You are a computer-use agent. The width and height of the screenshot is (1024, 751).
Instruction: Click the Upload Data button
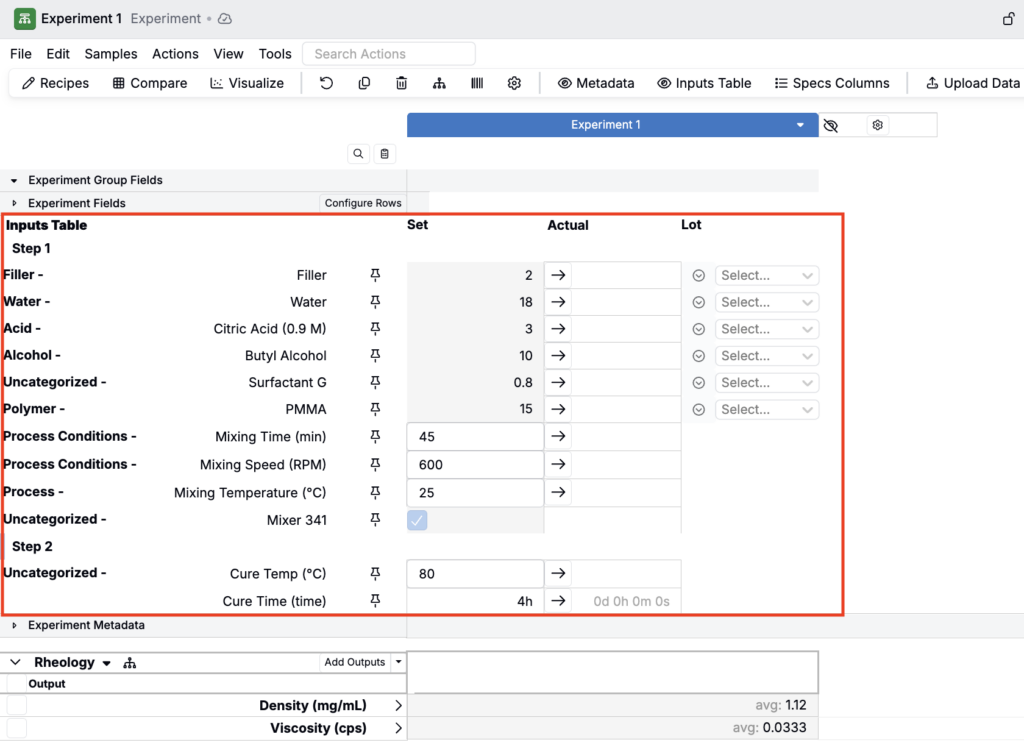pos(972,83)
